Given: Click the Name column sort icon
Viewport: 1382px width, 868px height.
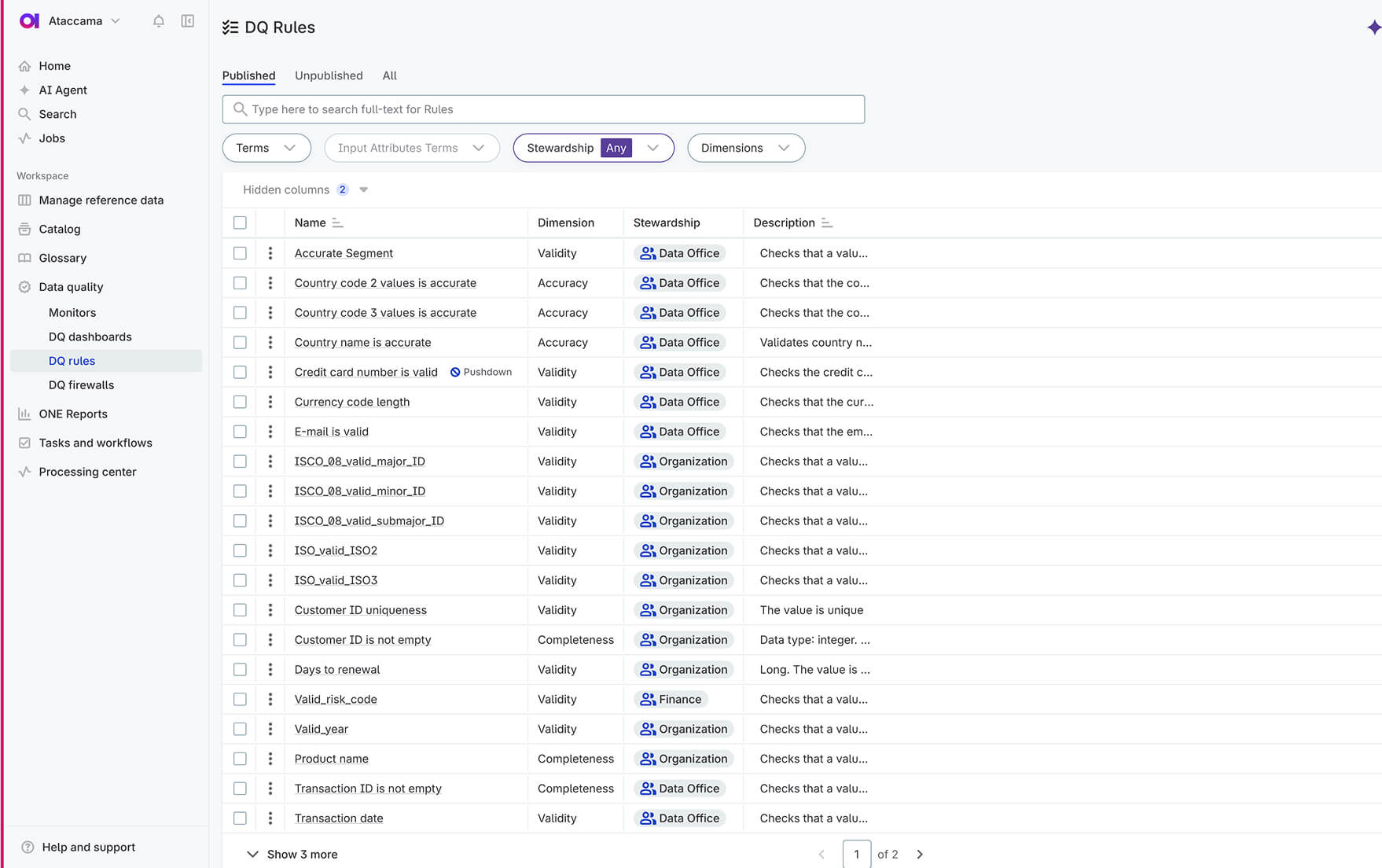Looking at the screenshot, I should [x=337, y=223].
